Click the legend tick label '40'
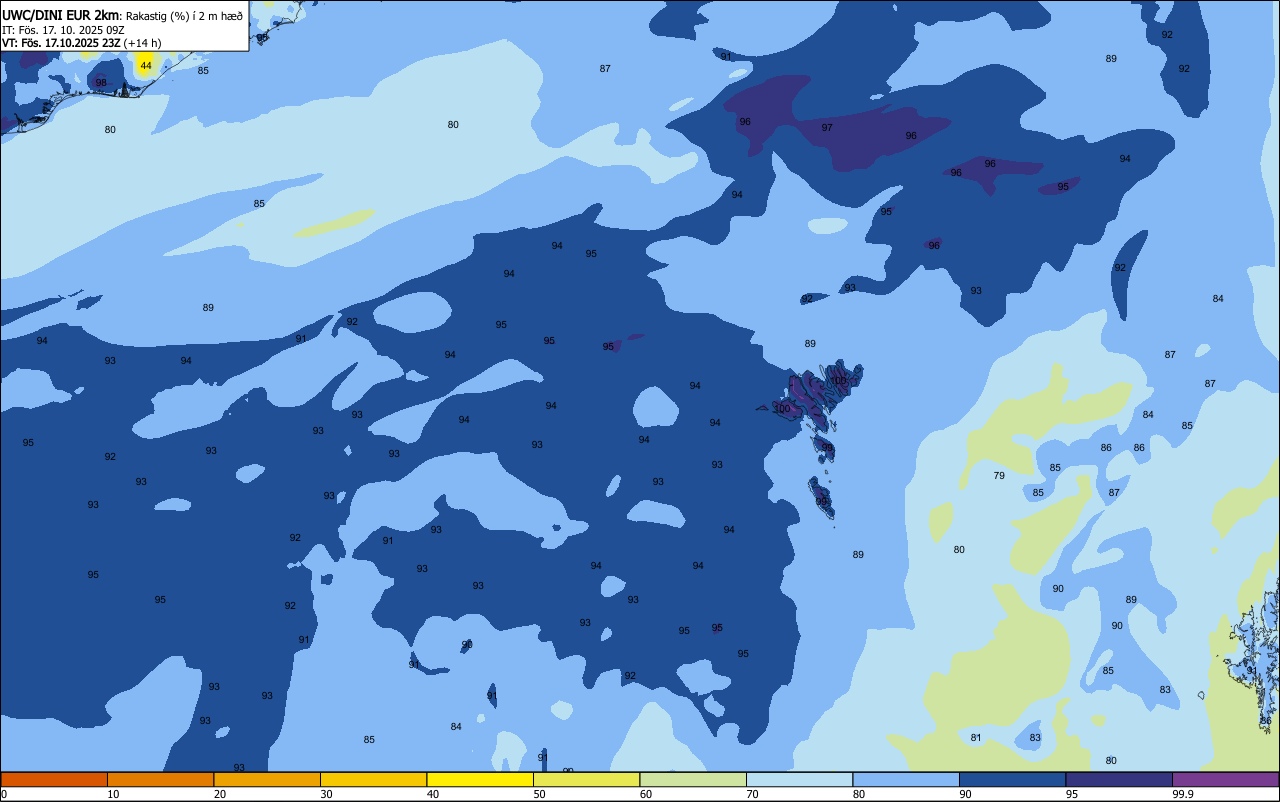This screenshot has height=802, width=1280. (x=433, y=794)
